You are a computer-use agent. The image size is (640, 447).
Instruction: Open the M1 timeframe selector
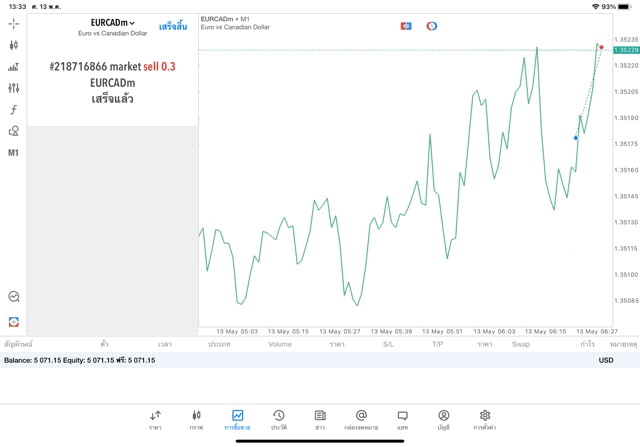coord(13,153)
